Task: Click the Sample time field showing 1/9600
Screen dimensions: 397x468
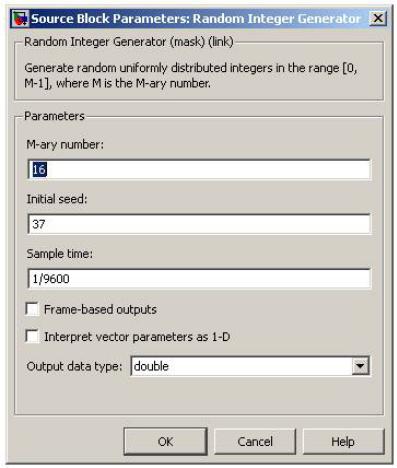Action: coord(199,278)
